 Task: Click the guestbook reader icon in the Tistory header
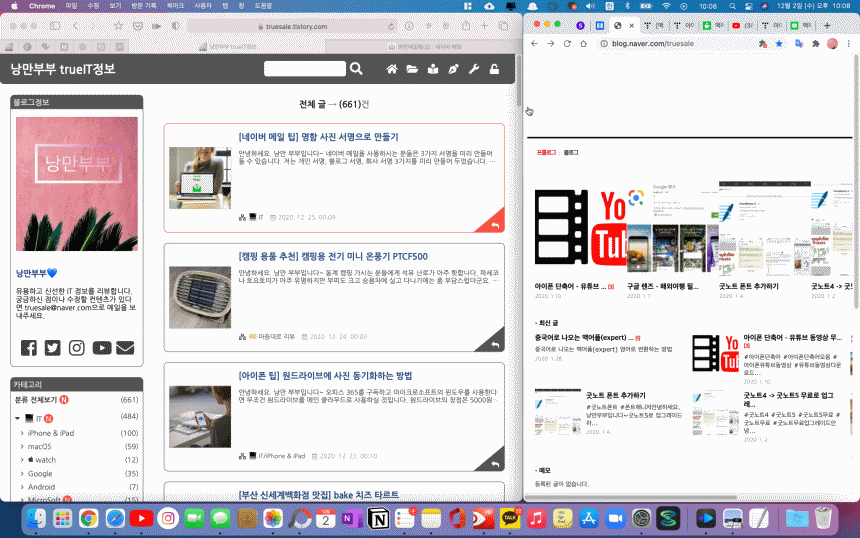(x=433, y=69)
